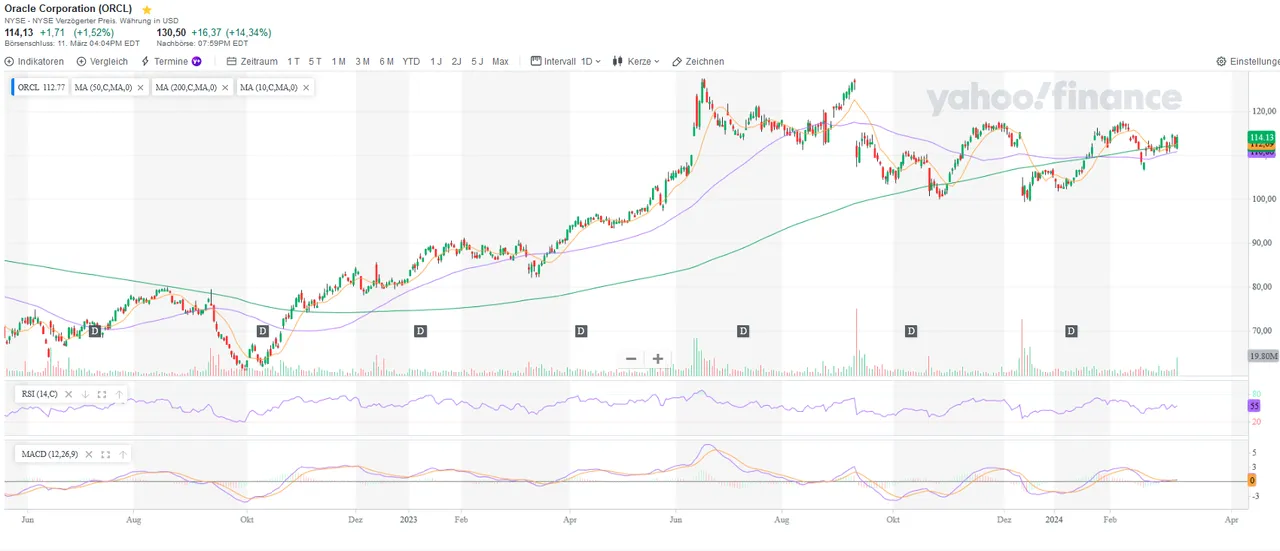Viewport: 1280px width, 551px height.
Task: Close the RSI (14,C) panel
Action: pos(69,394)
